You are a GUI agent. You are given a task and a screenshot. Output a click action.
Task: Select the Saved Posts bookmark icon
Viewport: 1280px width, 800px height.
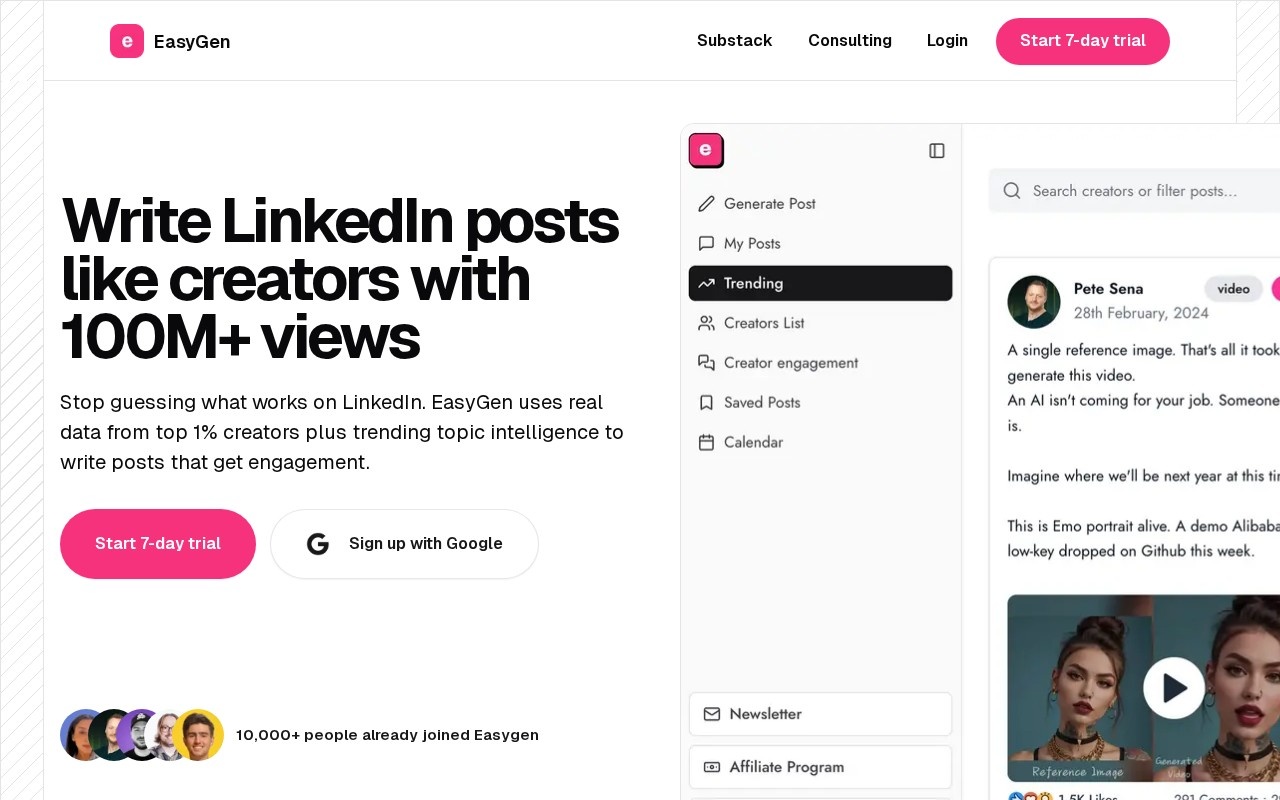[x=706, y=403]
